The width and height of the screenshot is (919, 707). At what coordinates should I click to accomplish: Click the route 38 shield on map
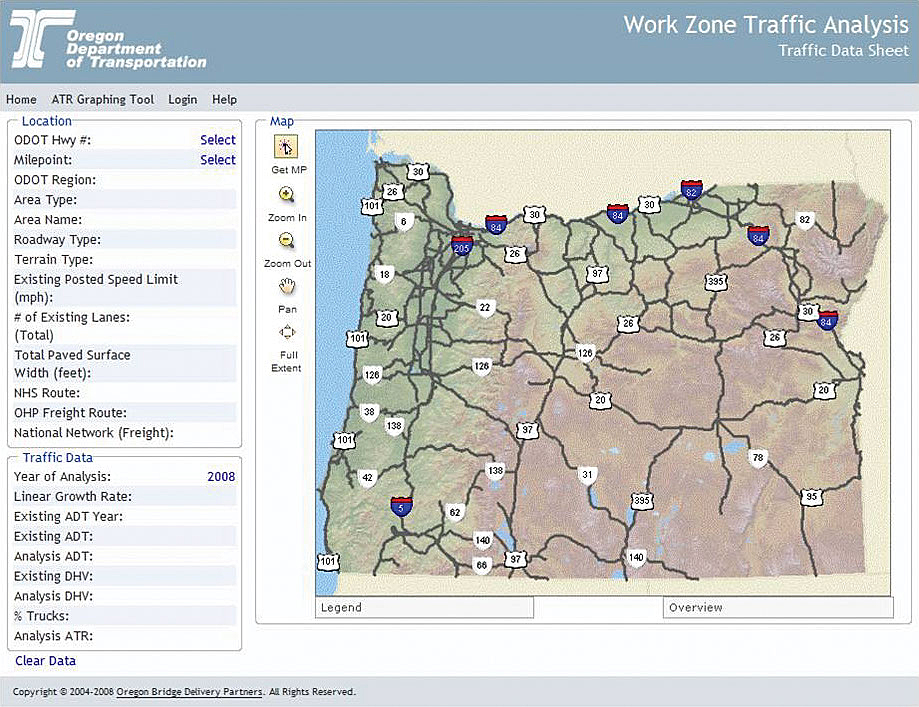pyautogui.click(x=369, y=412)
